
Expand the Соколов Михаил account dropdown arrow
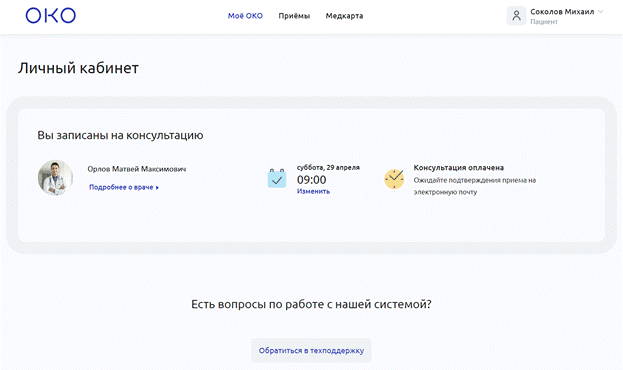click(600, 12)
